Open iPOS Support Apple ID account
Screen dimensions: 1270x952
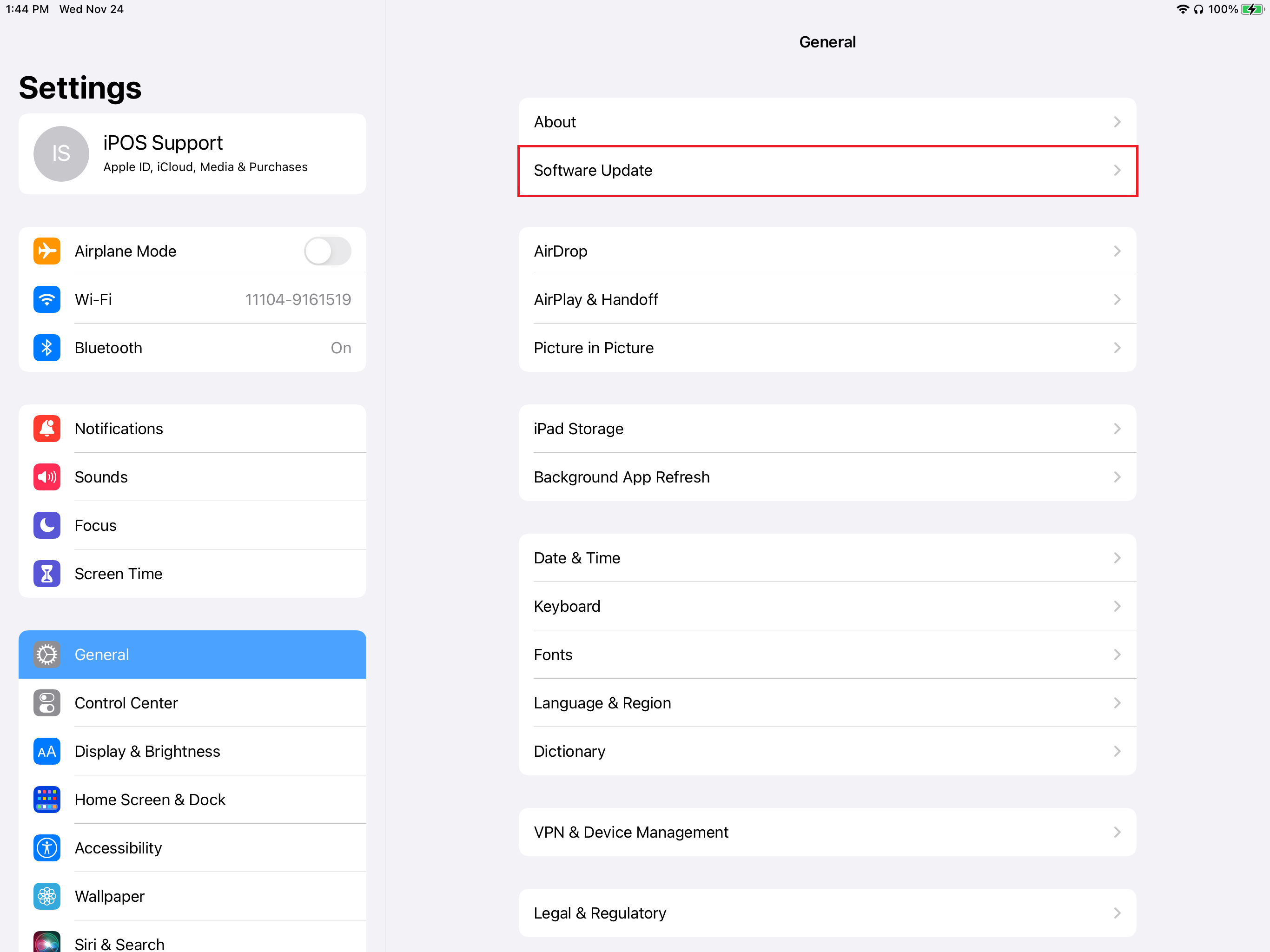pyautogui.click(x=192, y=153)
